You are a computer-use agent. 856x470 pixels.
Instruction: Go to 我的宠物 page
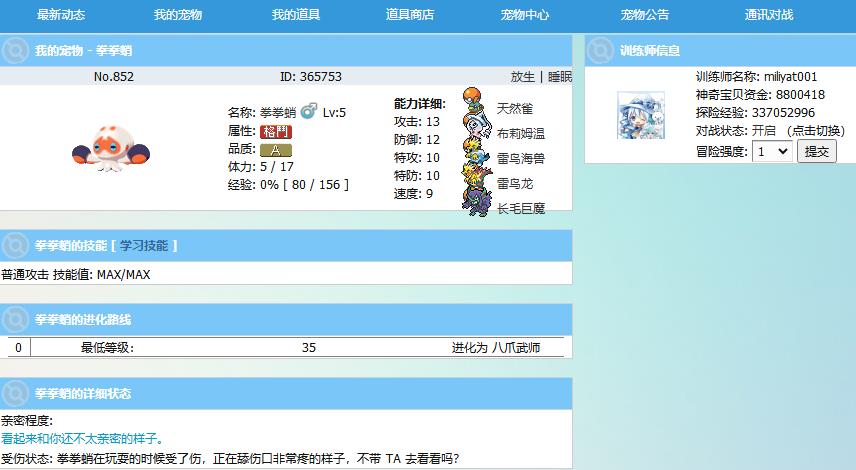tap(178, 15)
